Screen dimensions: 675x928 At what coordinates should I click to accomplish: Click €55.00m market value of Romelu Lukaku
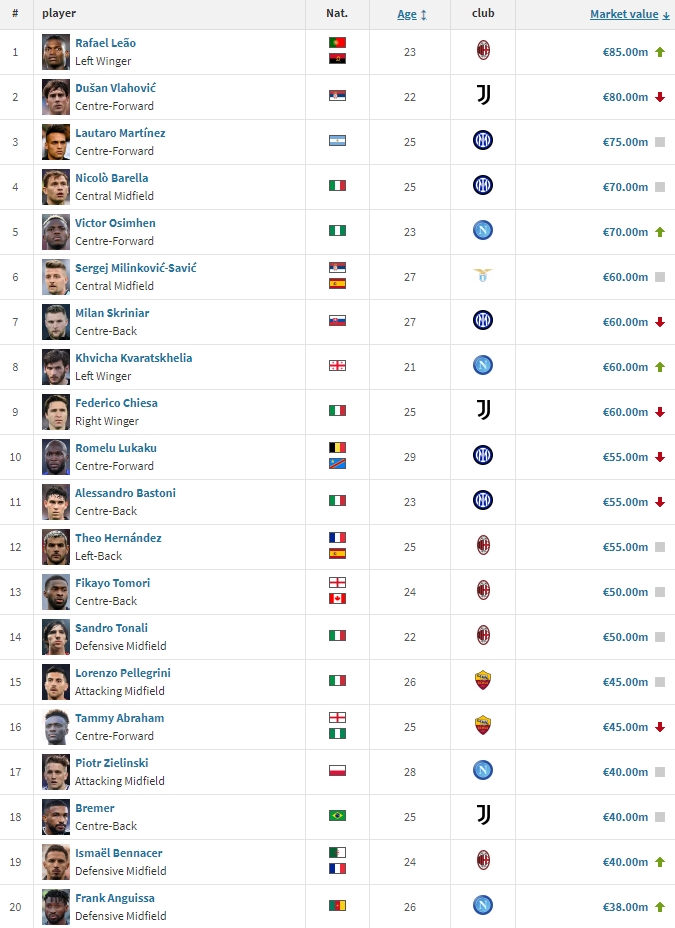click(x=625, y=457)
